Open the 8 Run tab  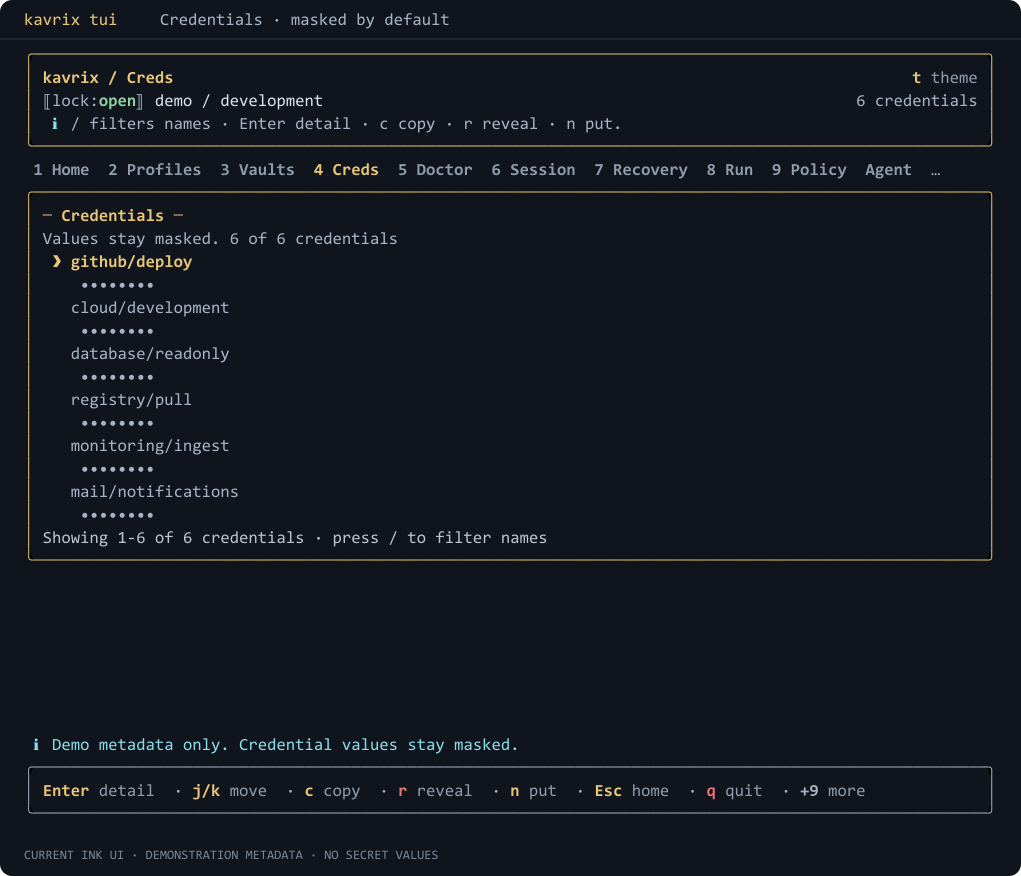pos(730,170)
